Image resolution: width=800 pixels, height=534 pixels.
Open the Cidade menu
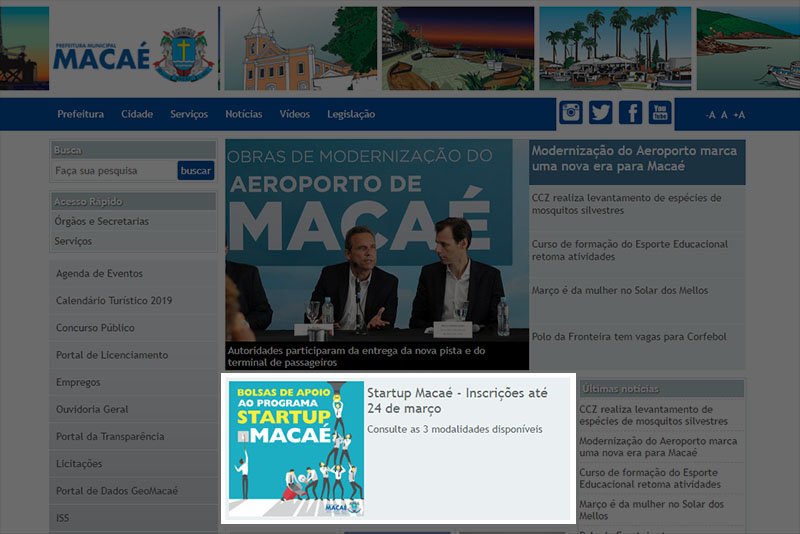[x=137, y=114]
